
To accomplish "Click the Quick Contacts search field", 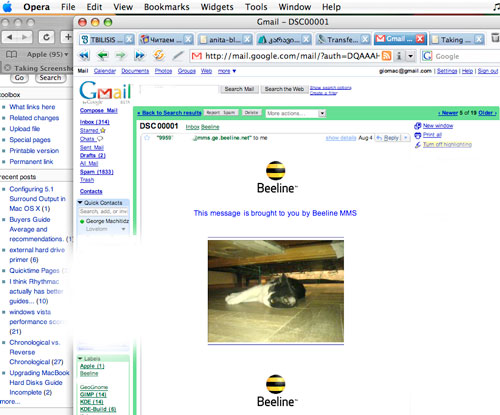I will pyautogui.click(x=104, y=211).
